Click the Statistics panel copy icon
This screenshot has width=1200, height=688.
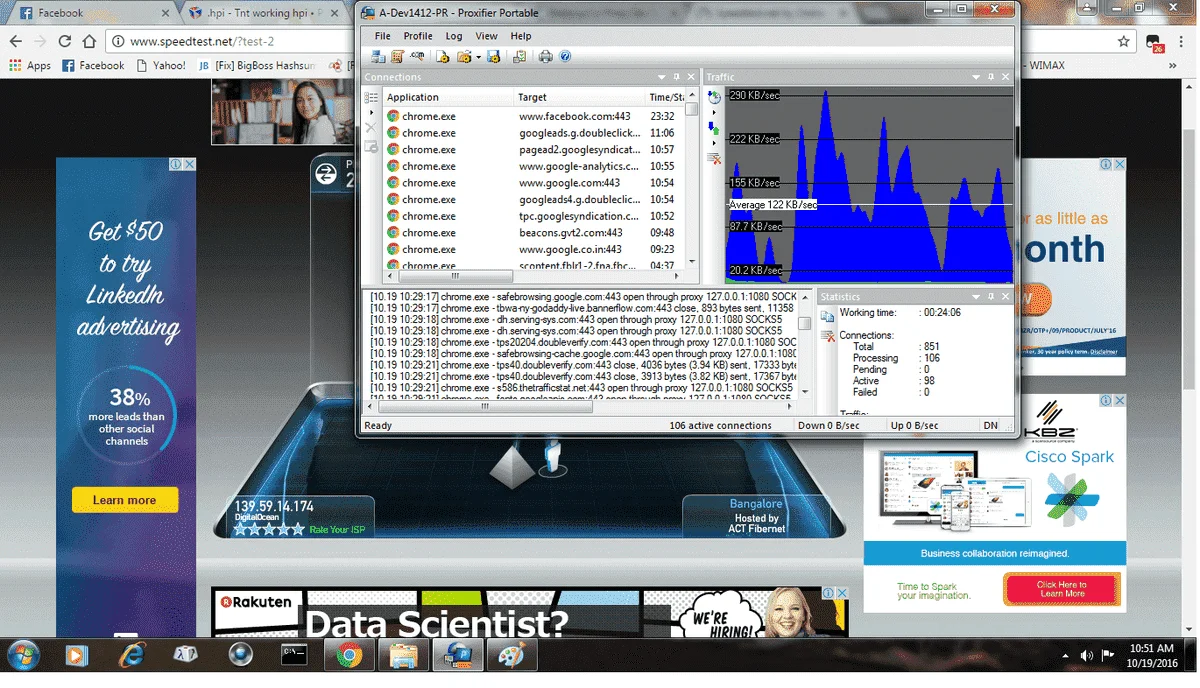[827, 316]
